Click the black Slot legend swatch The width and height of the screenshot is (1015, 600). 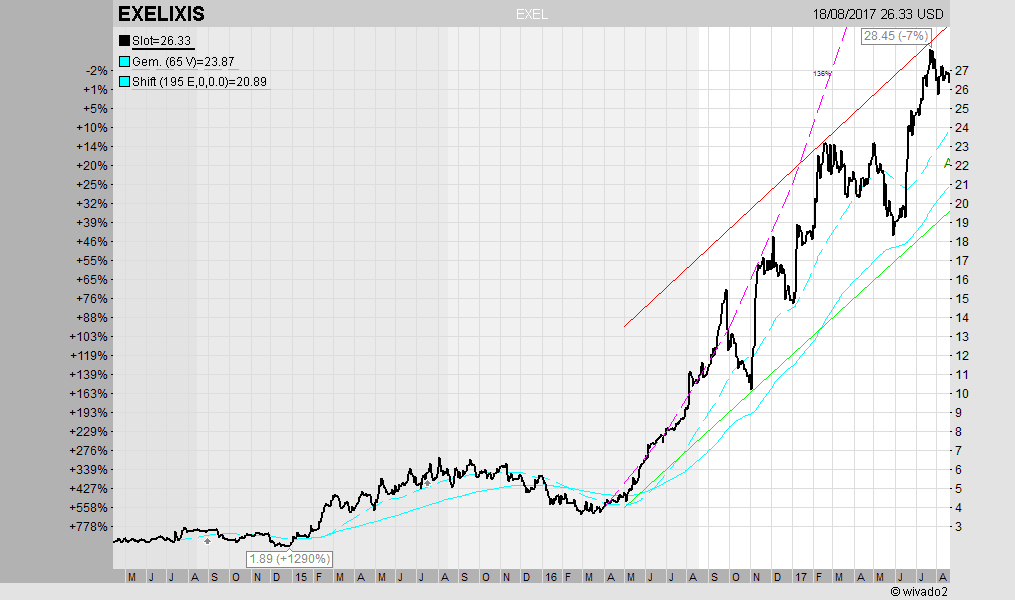(124, 40)
